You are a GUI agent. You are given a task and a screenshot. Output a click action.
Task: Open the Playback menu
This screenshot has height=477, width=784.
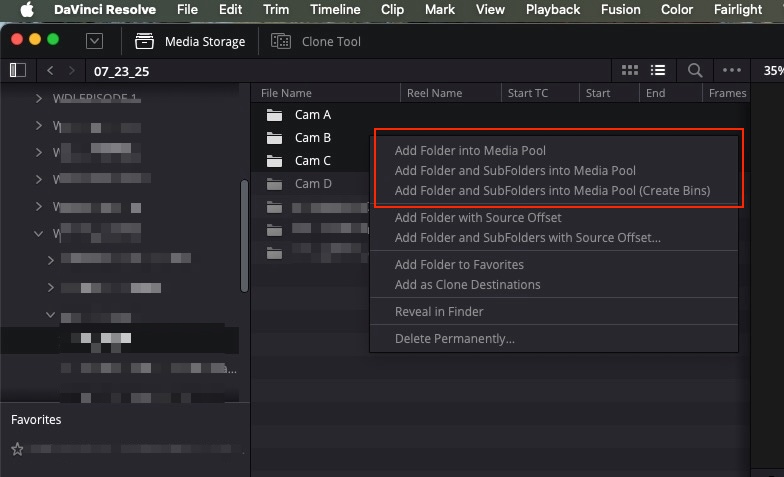point(553,10)
